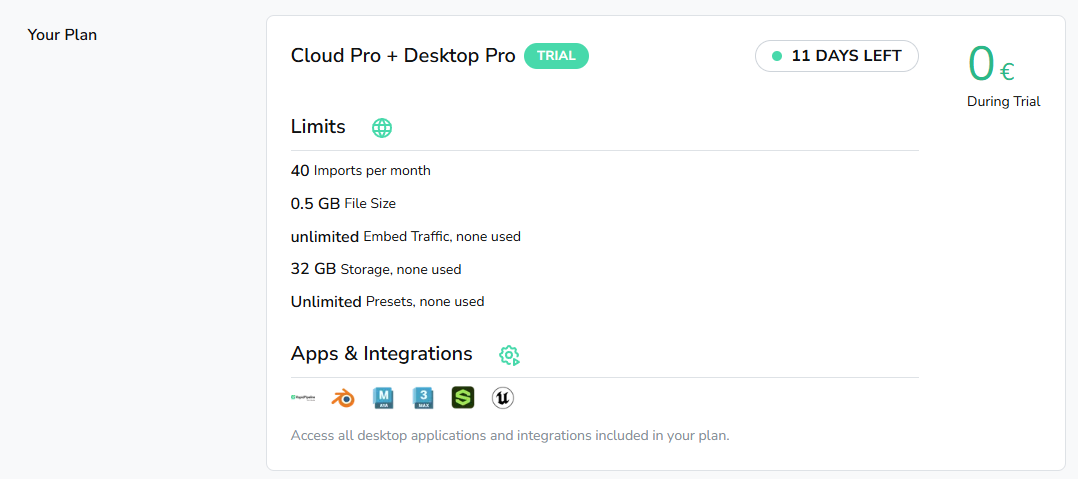Select the Cloud Pro + Desktop Pro title

tap(403, 56)
